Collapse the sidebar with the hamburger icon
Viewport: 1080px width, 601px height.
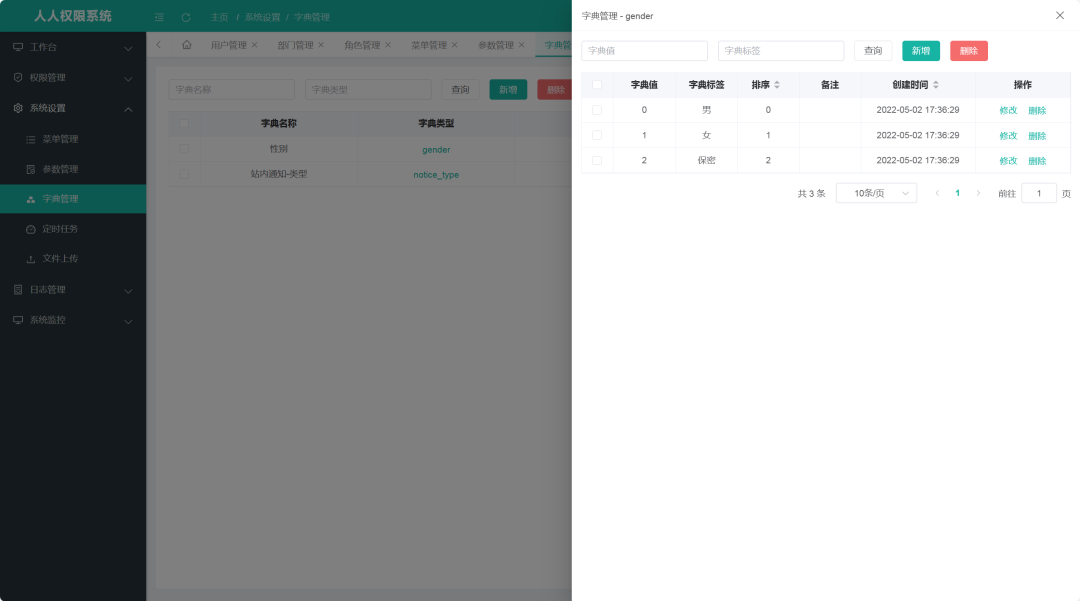coord(158,17)
